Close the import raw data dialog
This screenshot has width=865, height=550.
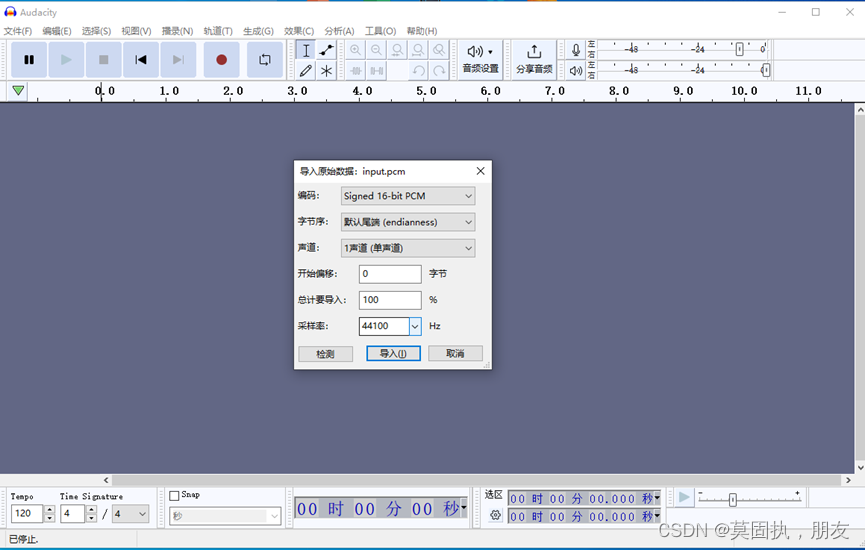[480, 171]
